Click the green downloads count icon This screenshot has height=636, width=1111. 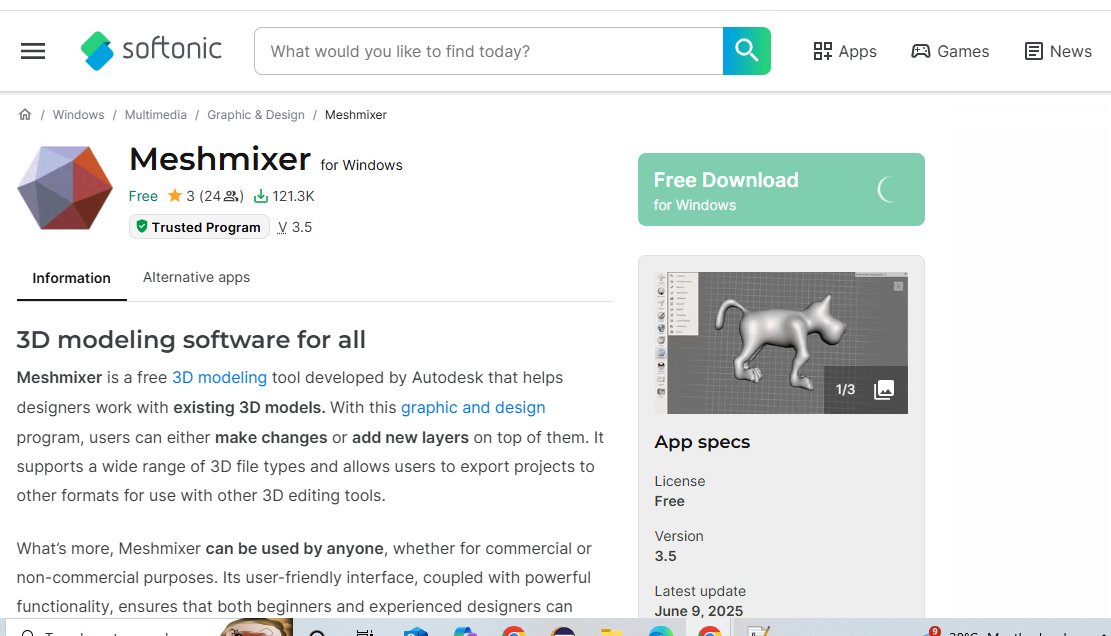[x=261, y=196]
